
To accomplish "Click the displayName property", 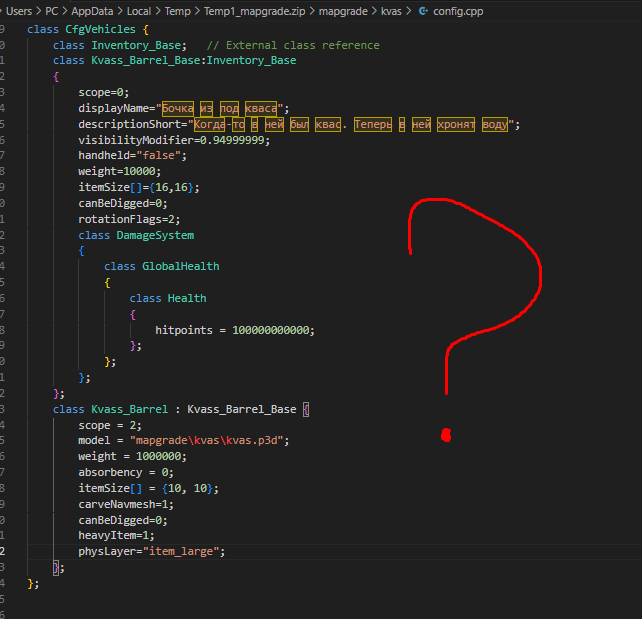I will [x=113, y=108].
